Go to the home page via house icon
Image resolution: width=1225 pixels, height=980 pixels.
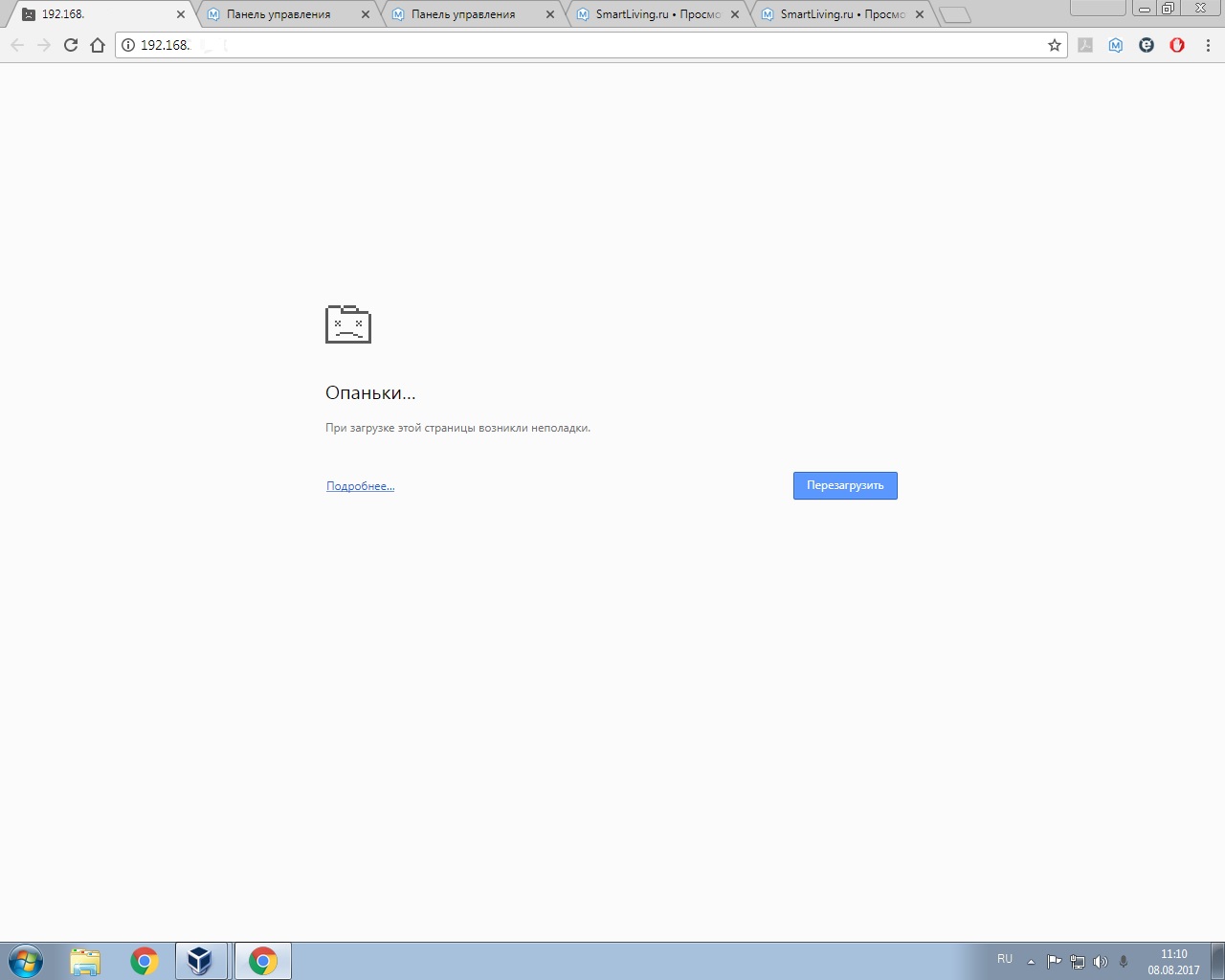(98, 45)
